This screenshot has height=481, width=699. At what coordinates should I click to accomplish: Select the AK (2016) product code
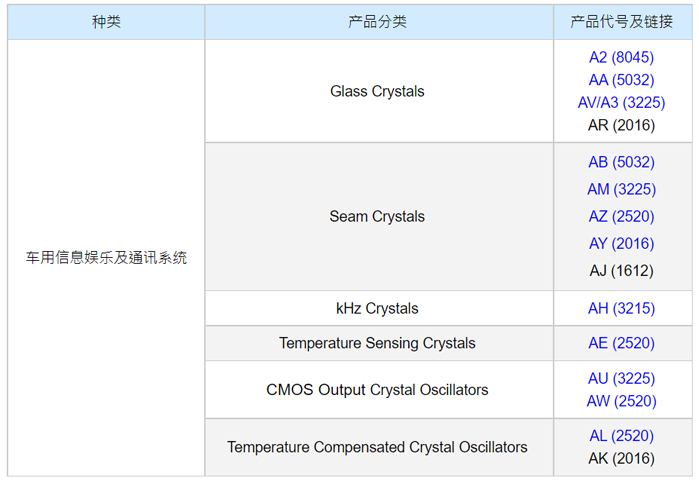tap(621, 458)
